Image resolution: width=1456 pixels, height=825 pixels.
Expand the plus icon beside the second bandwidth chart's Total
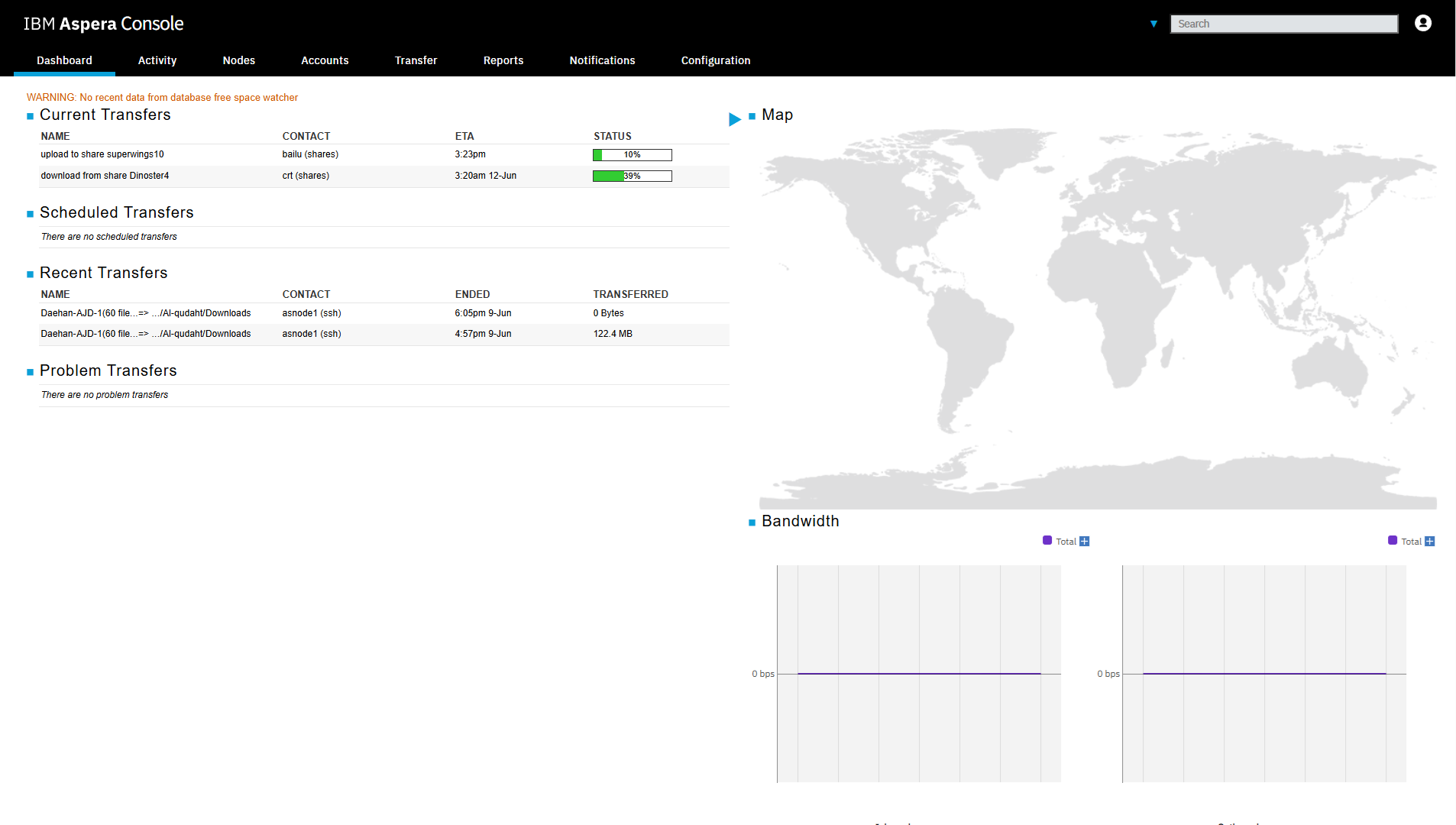coord(1429,542)
